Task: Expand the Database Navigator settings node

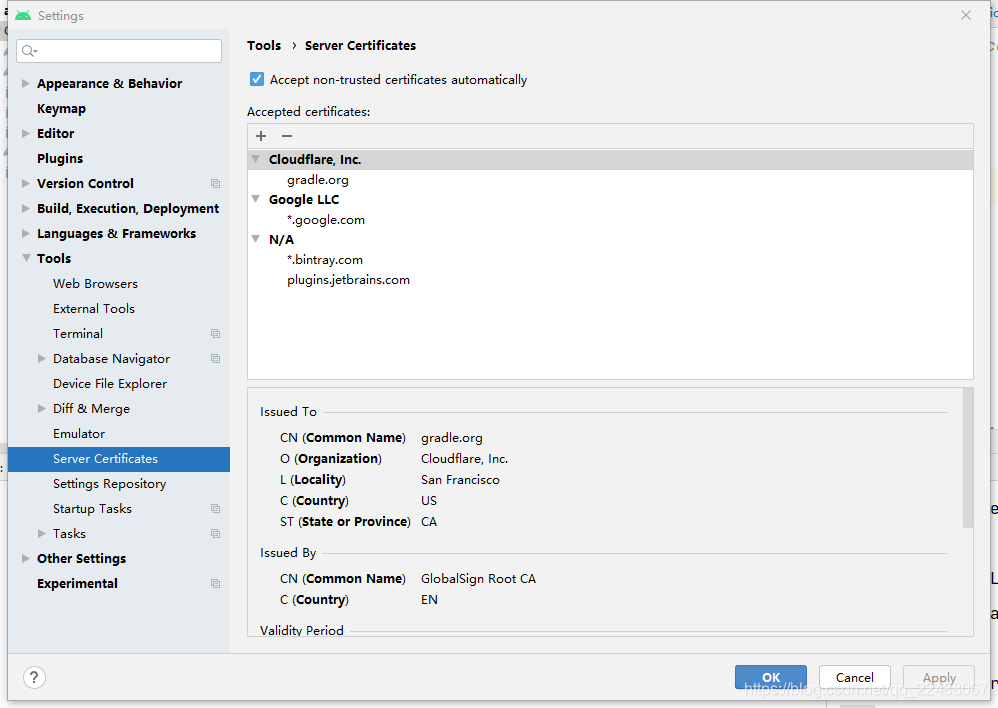Action: (x=42, y=359)
